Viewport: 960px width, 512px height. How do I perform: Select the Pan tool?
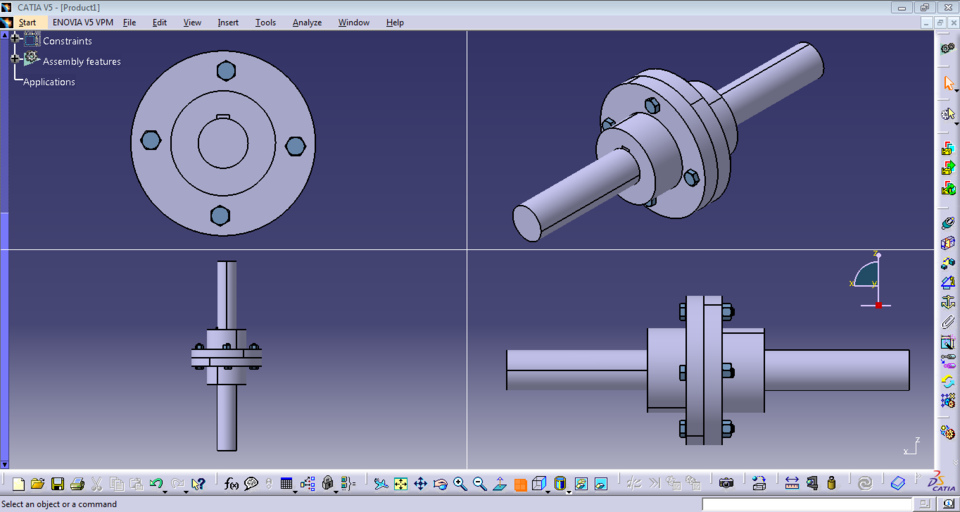point(421,484)
